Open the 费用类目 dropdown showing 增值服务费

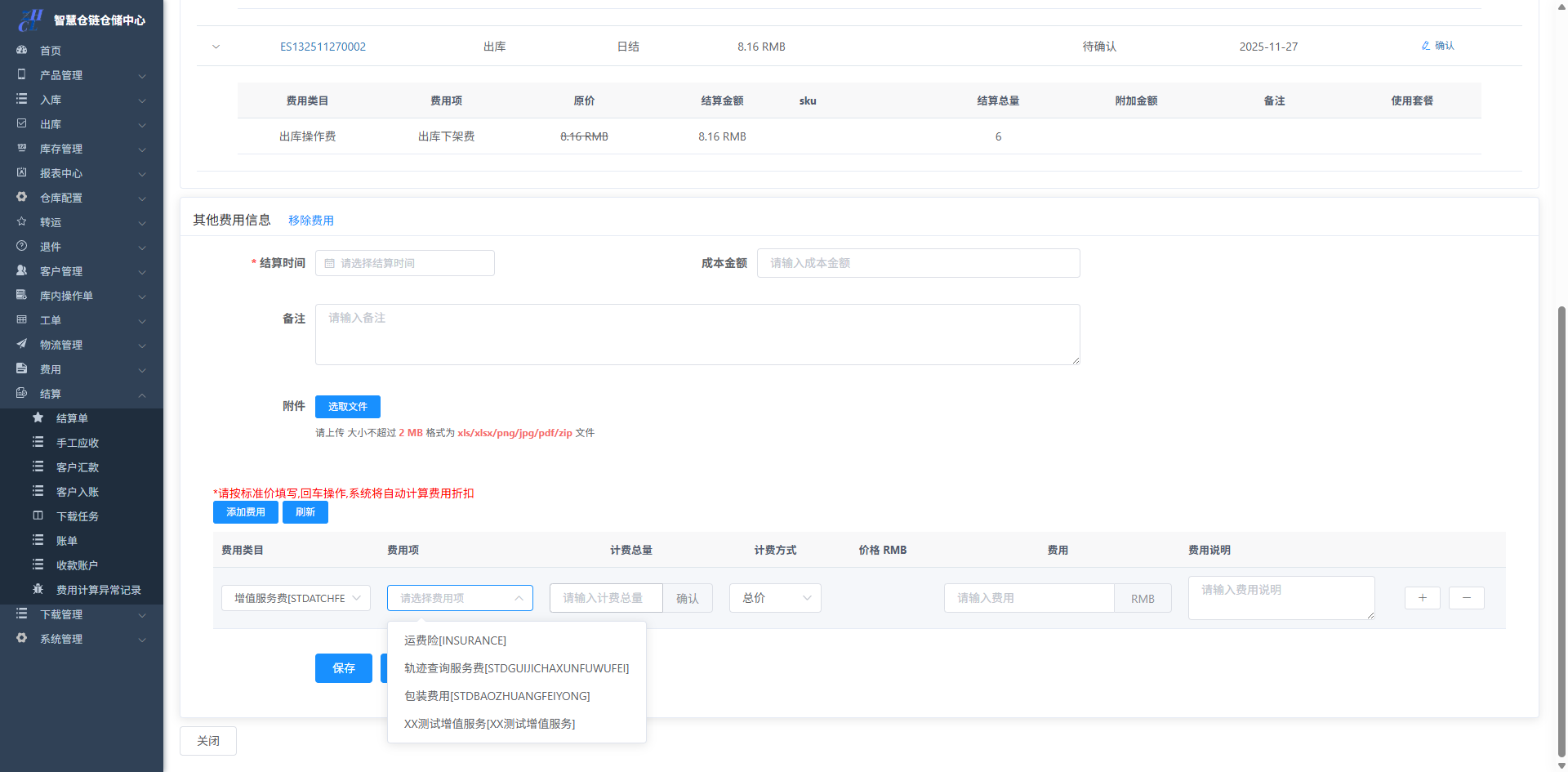(x=296, y=598)
